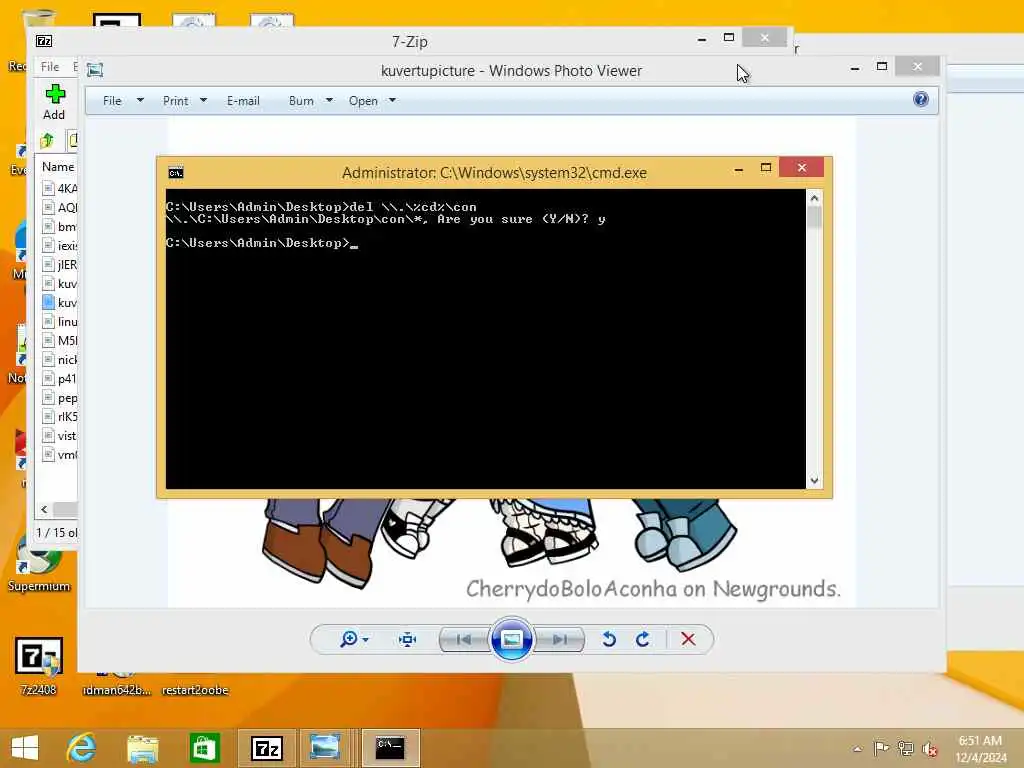Open the Burn dropdown menu
Screen dimensions: 1024x768
[x=310, y=101]
